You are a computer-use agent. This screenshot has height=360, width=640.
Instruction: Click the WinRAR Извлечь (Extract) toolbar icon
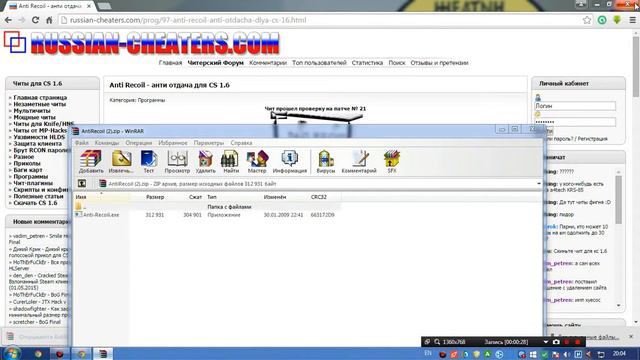point(121,162)
